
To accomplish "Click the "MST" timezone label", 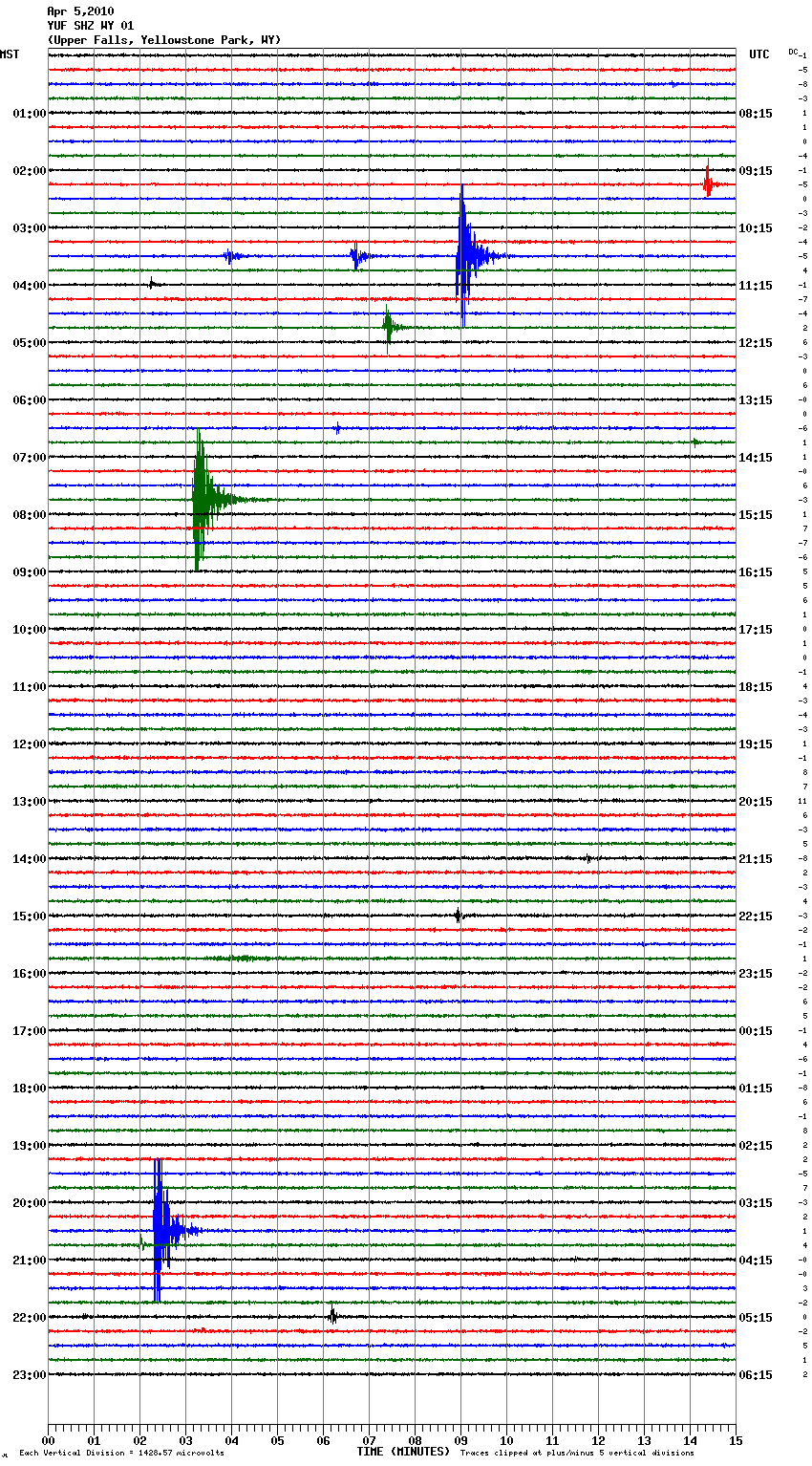I will click(10, 54).
